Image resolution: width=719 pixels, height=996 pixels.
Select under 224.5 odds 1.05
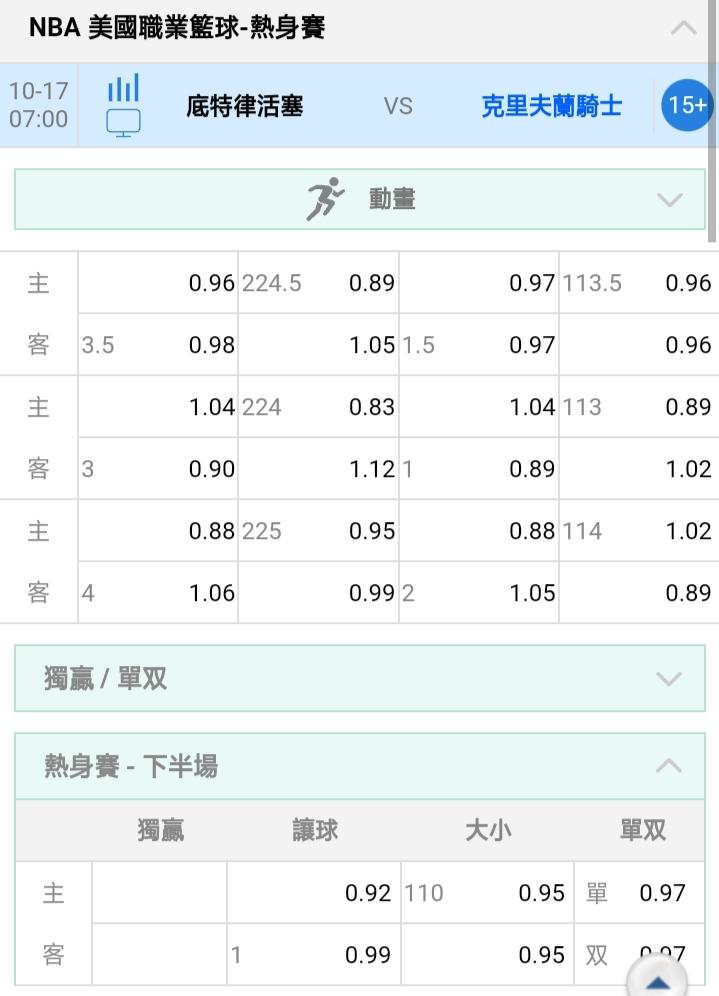click(x=319, y=344)
